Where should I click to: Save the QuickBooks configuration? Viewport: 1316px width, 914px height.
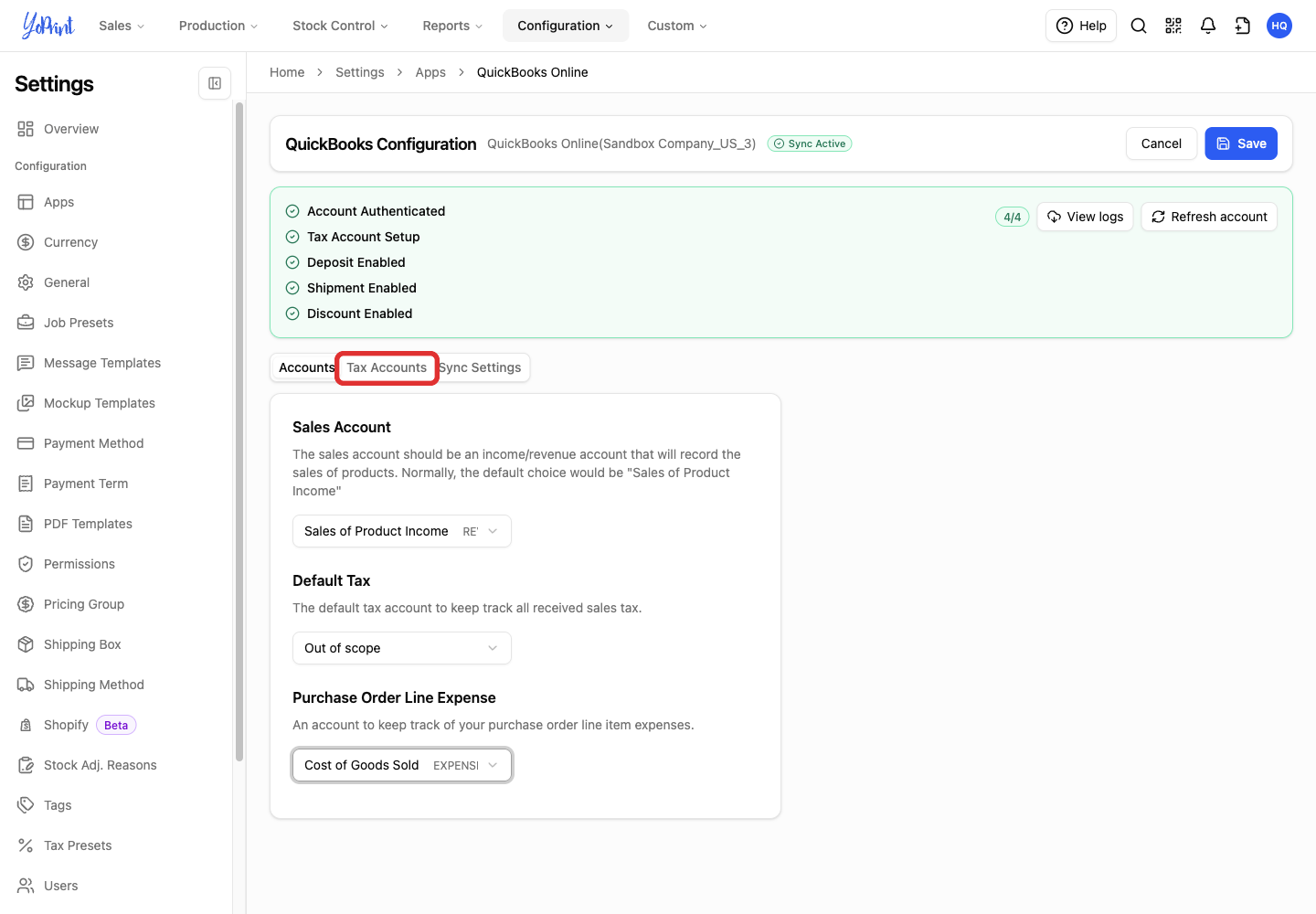coord(1241,143)
